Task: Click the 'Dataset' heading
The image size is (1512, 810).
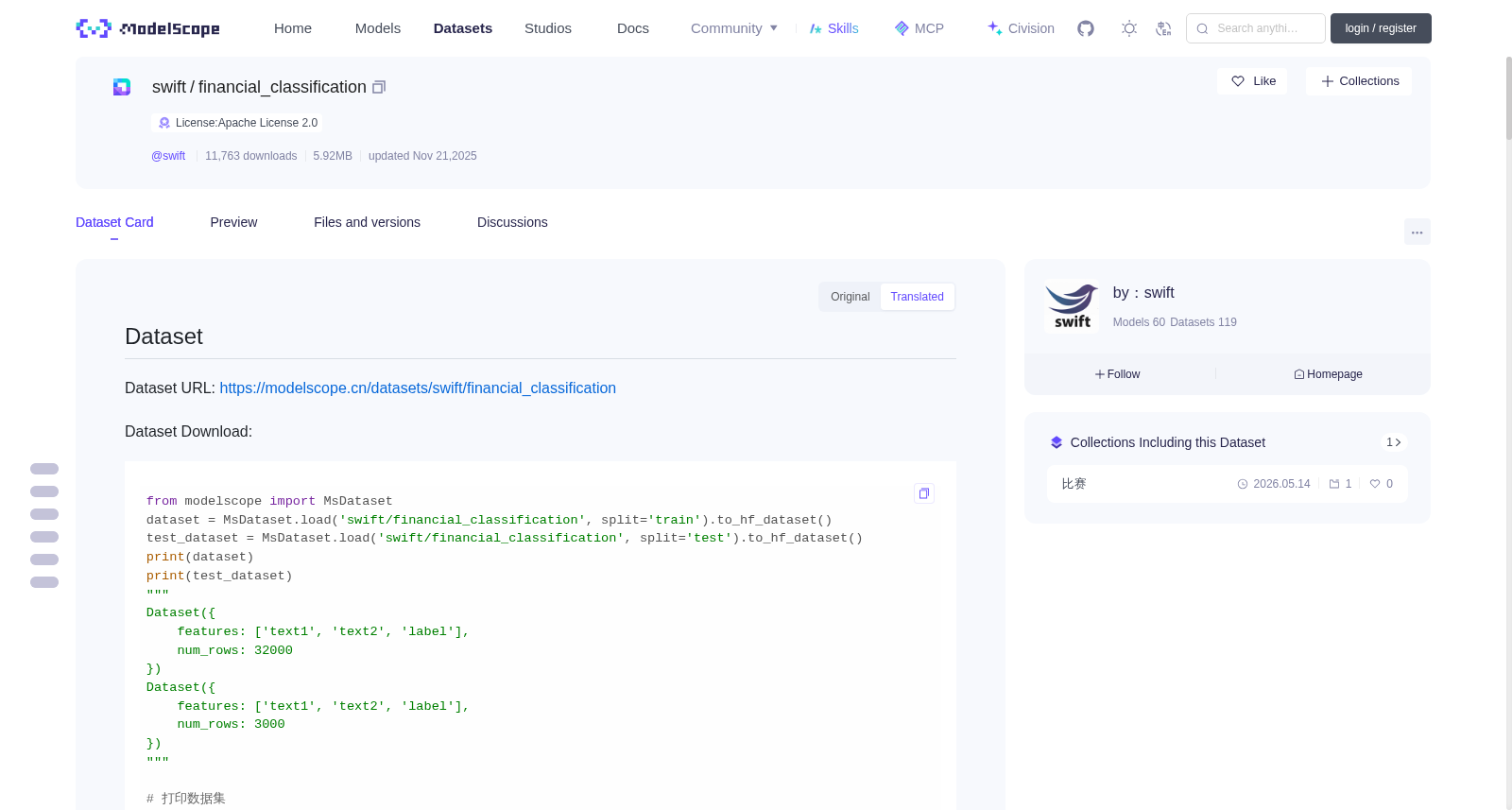Action: (163, 336)
